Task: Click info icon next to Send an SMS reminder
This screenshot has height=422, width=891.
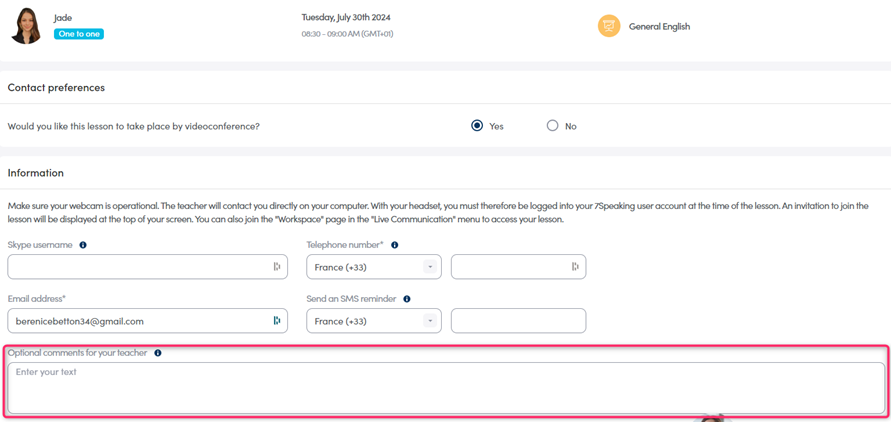Action: pyautogui.click(x=407, y=299)
